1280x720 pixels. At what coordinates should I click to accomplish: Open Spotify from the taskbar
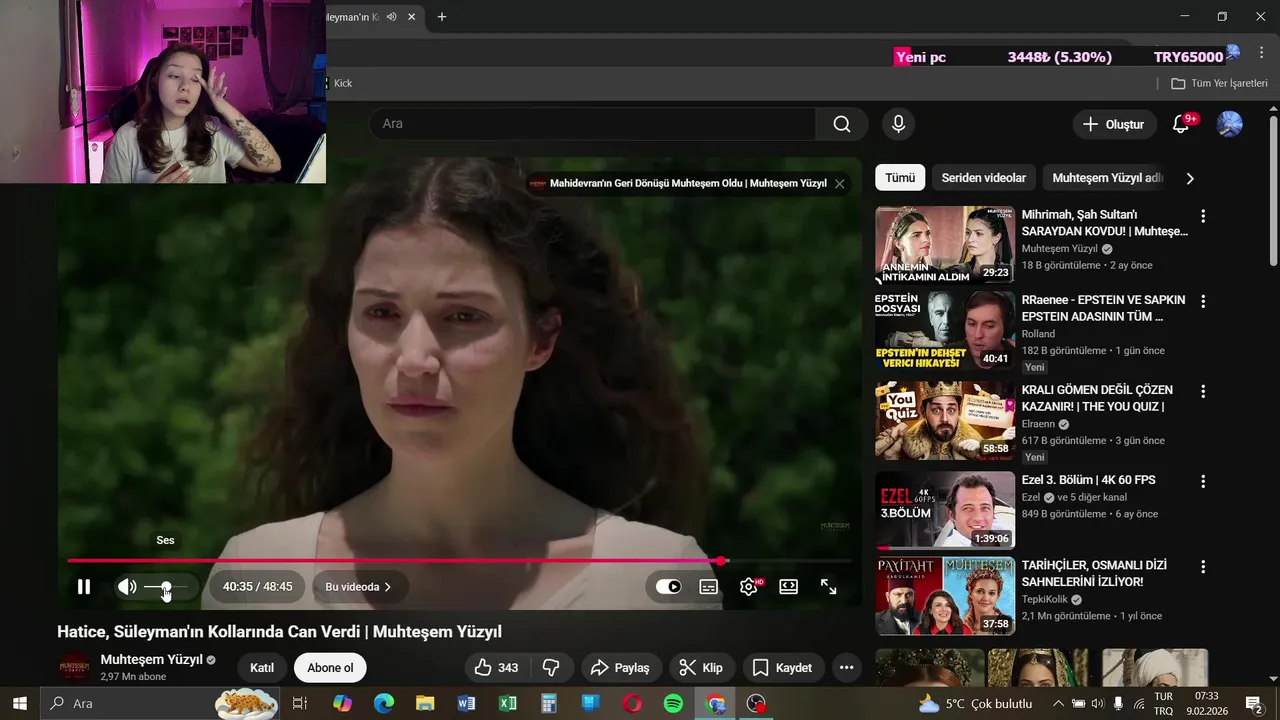[x=674, y=704]
